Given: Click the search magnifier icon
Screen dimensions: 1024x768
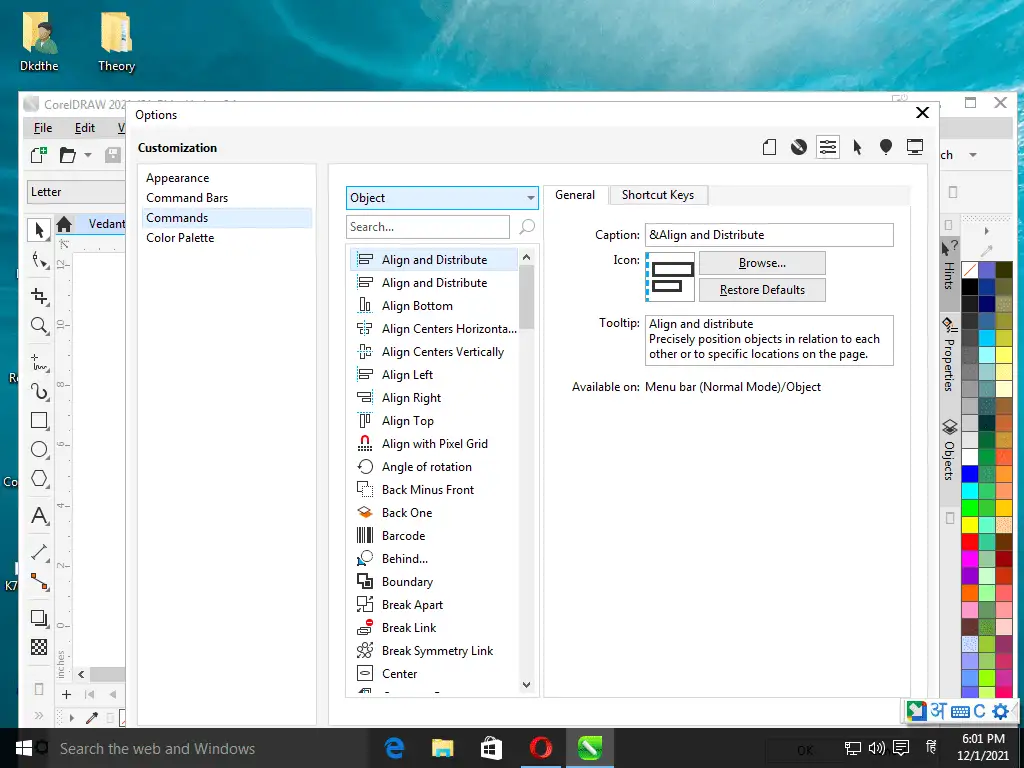Looking at the screenshot, I should (527, 227).
